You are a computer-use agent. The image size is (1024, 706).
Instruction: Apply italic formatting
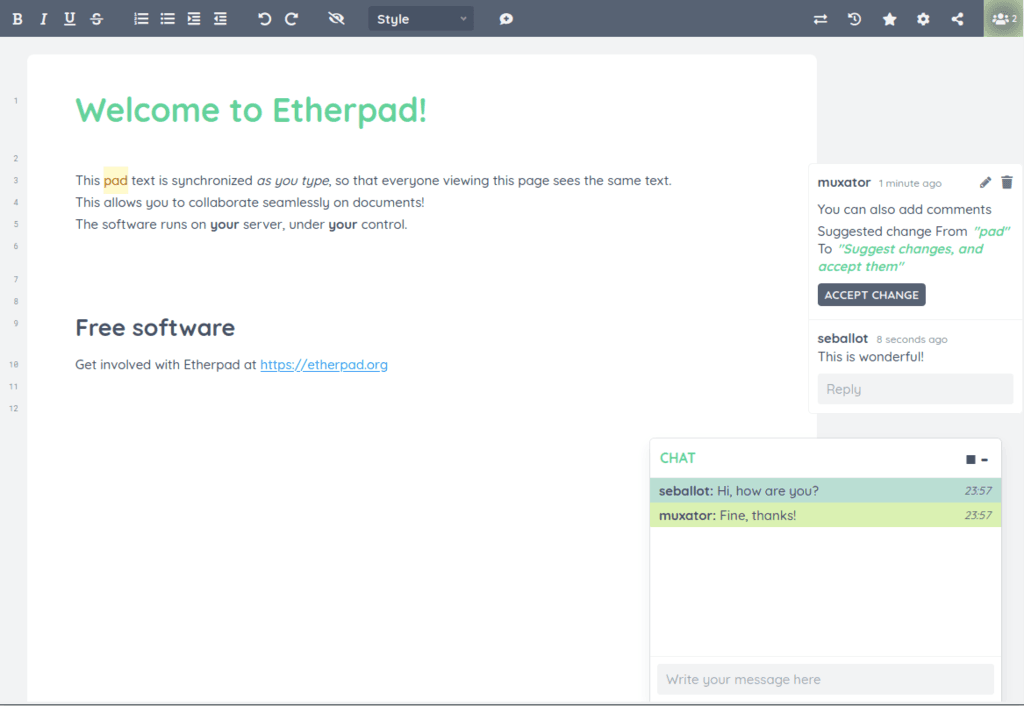(x=43, y=18)
